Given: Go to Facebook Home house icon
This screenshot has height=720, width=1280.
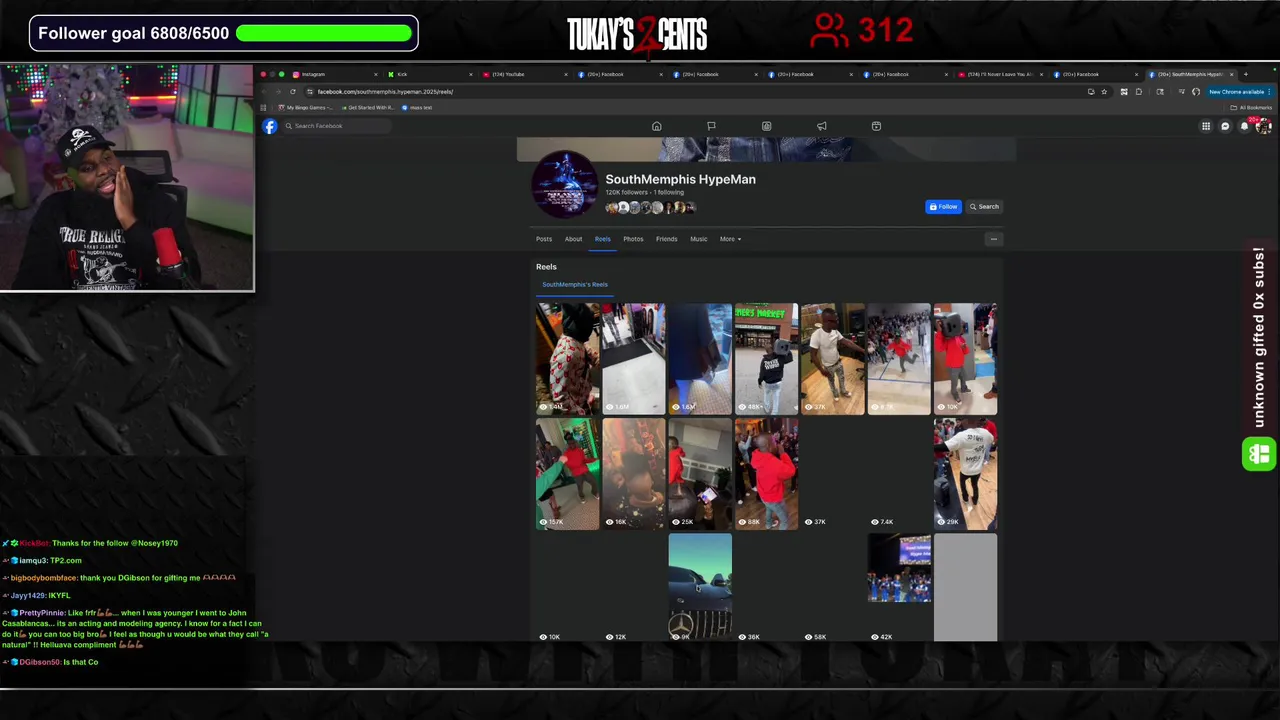Looking at the screenshot, I should point(657,126).
